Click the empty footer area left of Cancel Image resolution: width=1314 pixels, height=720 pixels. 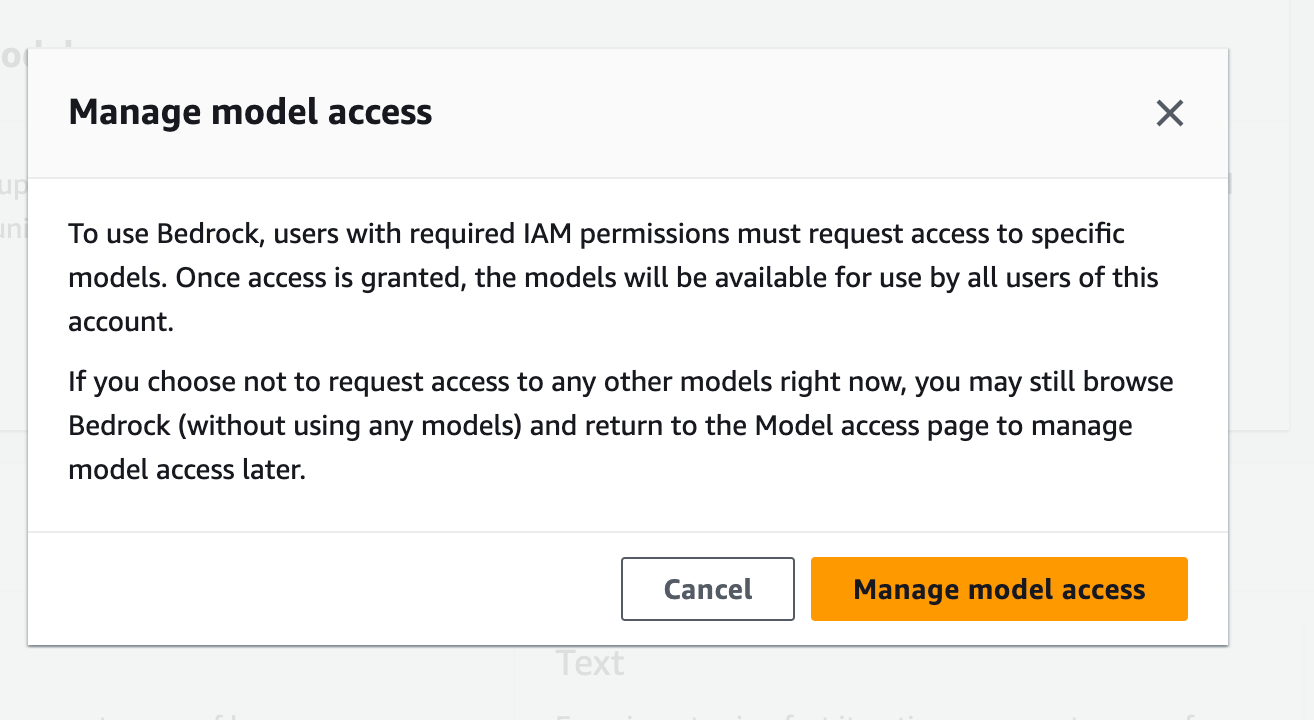pos(324,589)
